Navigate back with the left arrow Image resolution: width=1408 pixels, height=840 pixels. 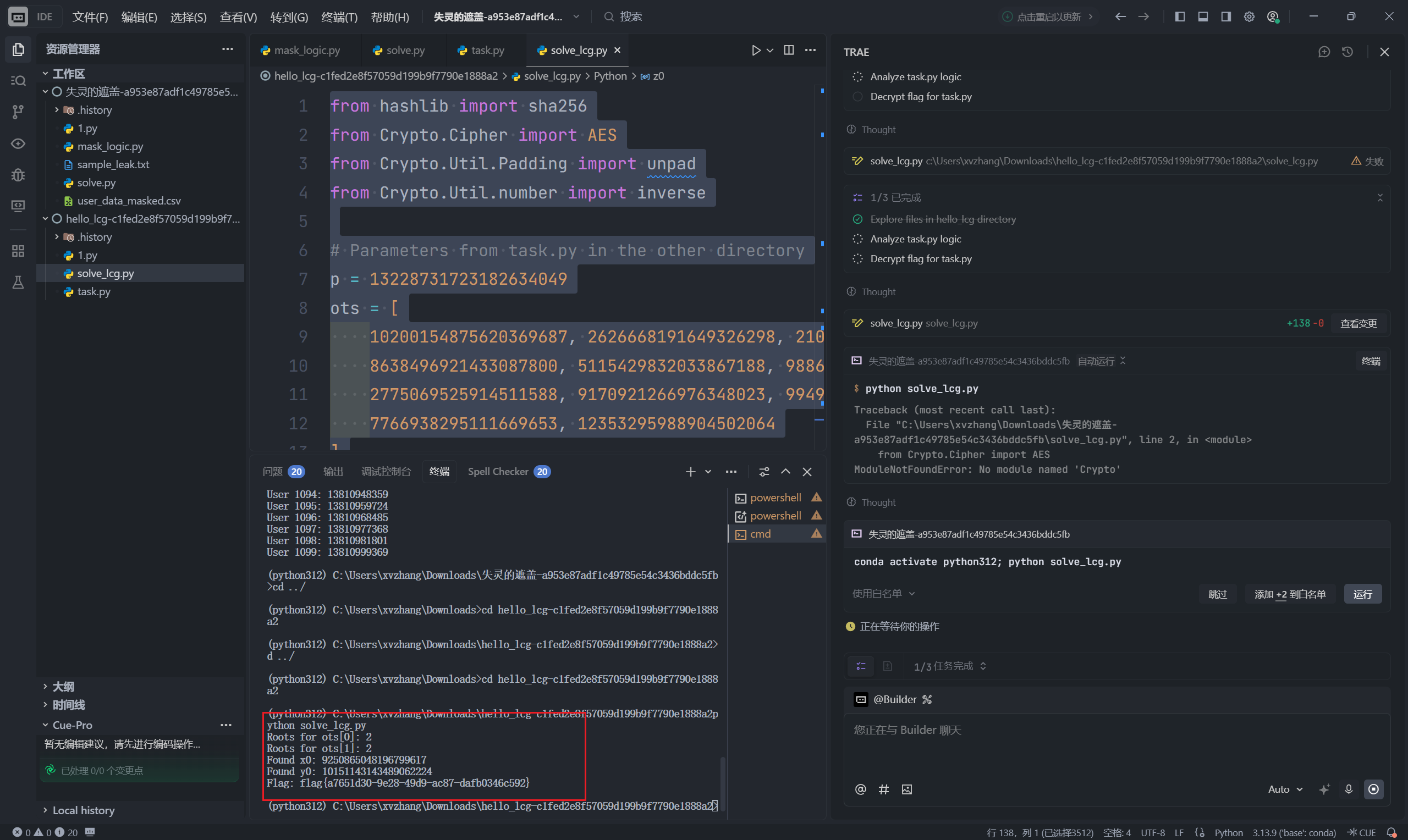click(x=1120, y=16)
